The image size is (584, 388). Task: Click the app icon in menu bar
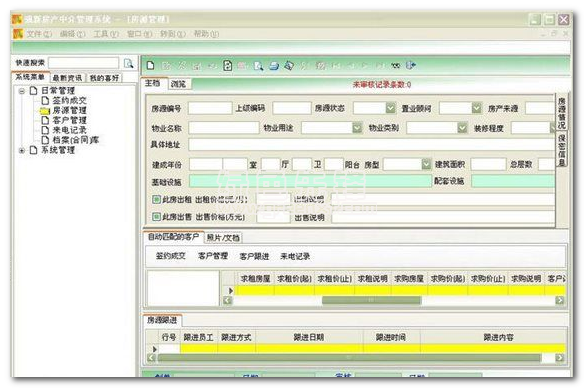coord(18,34)
